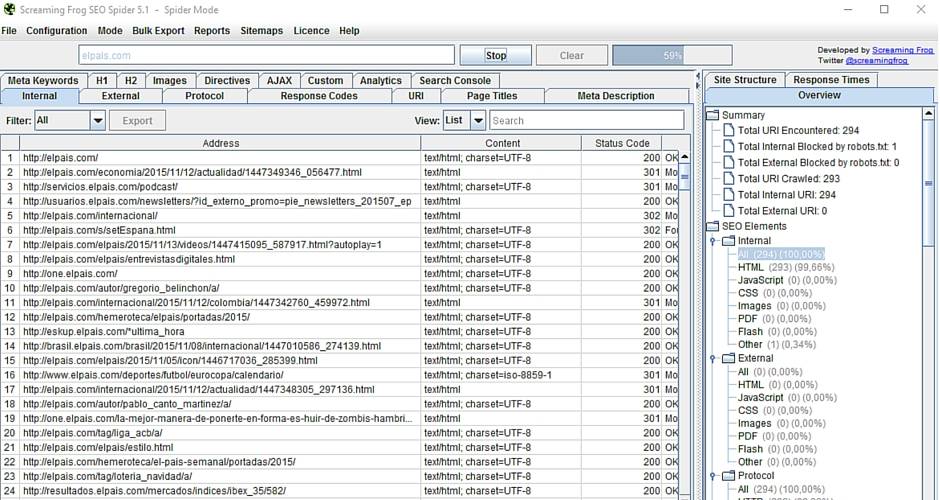Viewport: 940px width, 500px height.
Task: Click the URL field containing elpais.com
Action: pyautogui.click(x=267, y=55)
